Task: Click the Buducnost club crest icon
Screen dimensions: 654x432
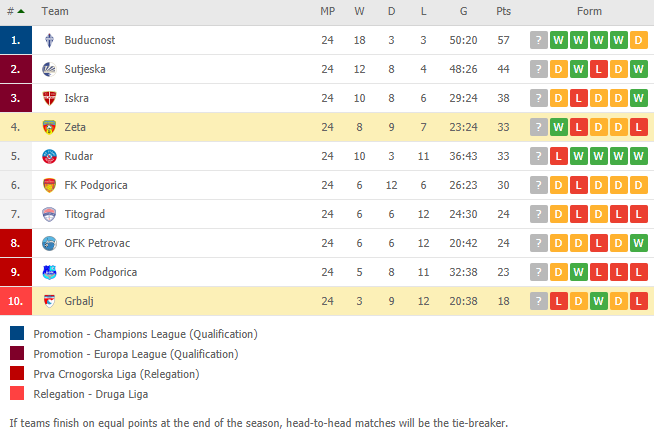Action: point(49,40)
